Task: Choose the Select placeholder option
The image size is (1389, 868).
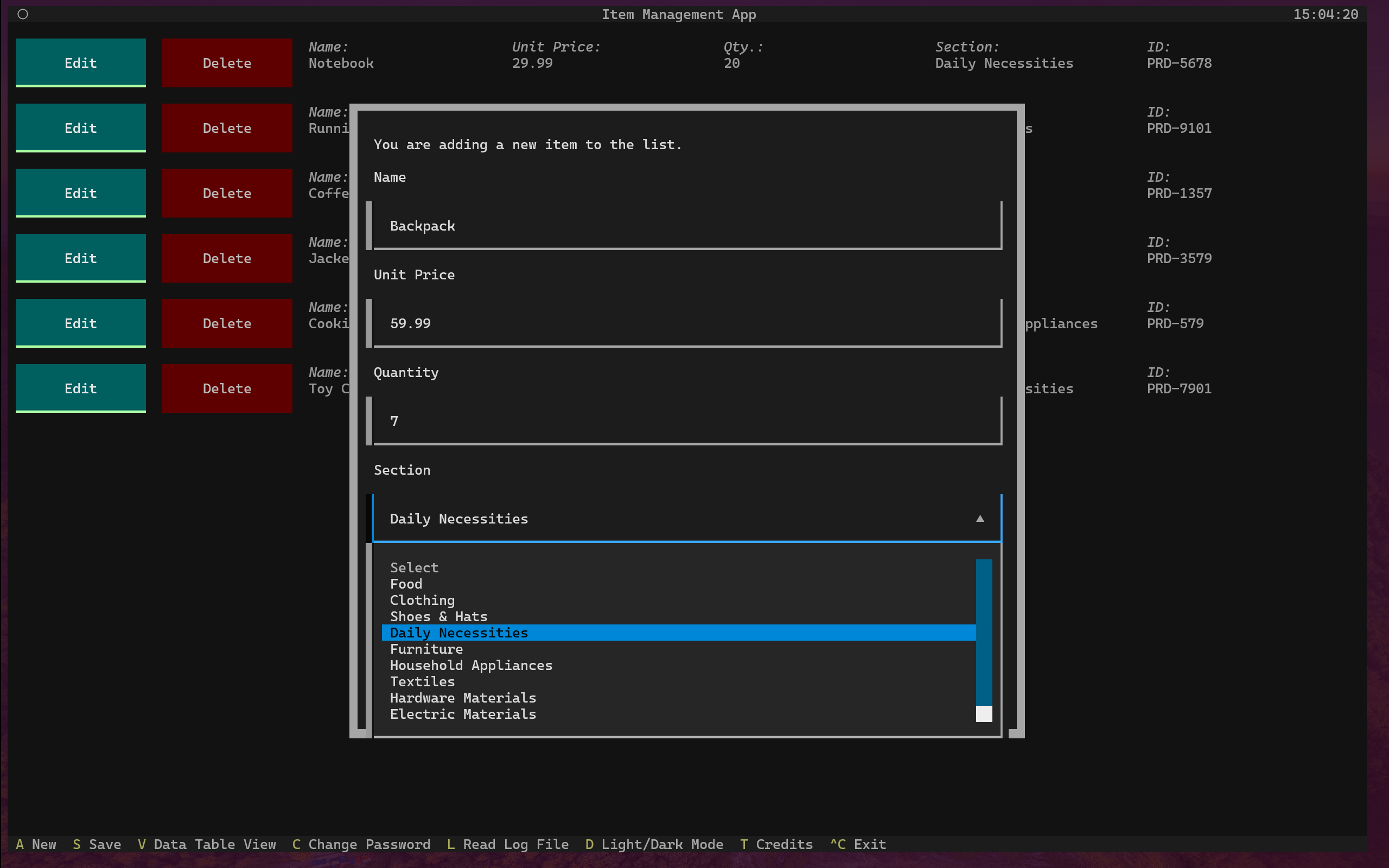Action: click(678, 568)
